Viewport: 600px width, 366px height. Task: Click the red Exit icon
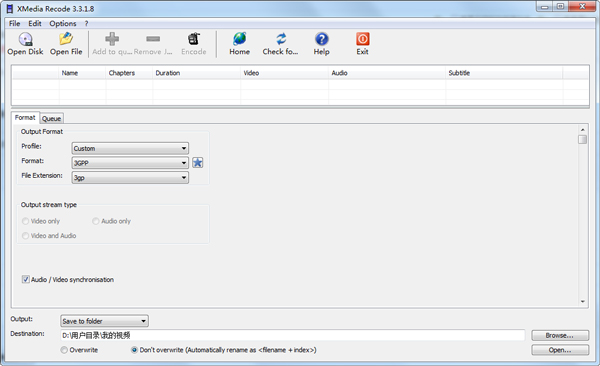click(x=362, y=39)
